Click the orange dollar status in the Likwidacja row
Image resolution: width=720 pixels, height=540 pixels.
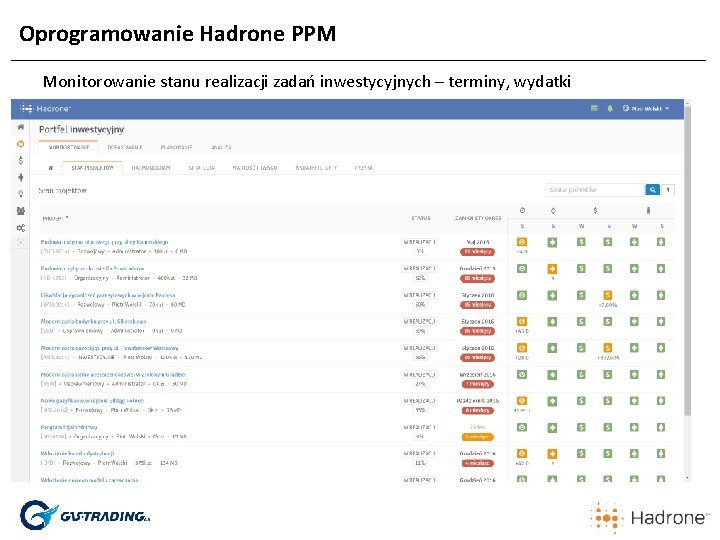(608, 295)
